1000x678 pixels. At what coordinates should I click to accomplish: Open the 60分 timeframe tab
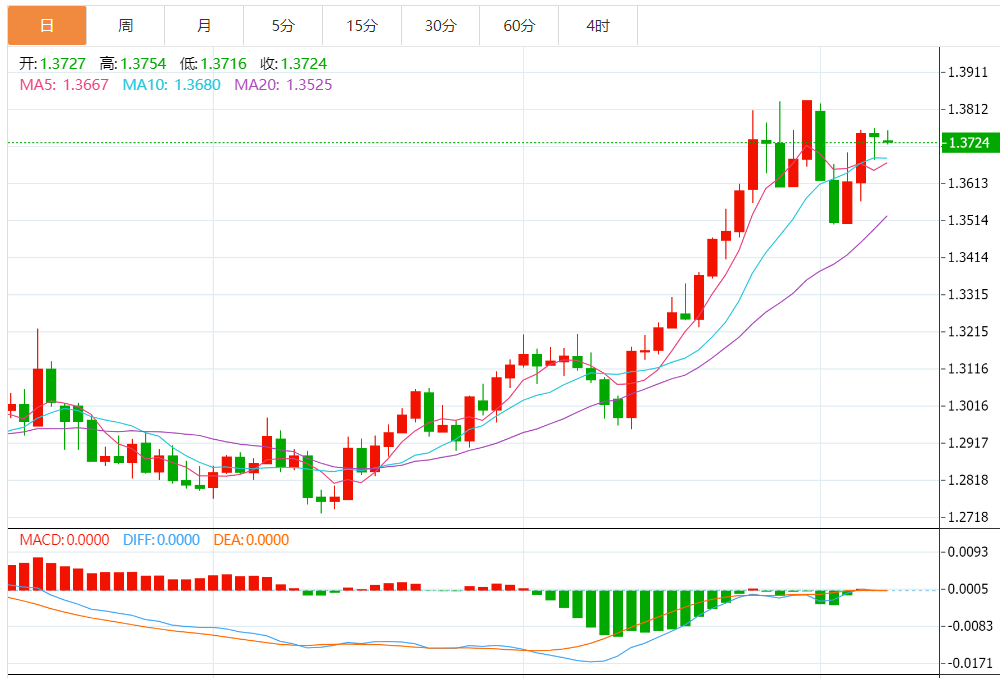click(x=519, y=26)
